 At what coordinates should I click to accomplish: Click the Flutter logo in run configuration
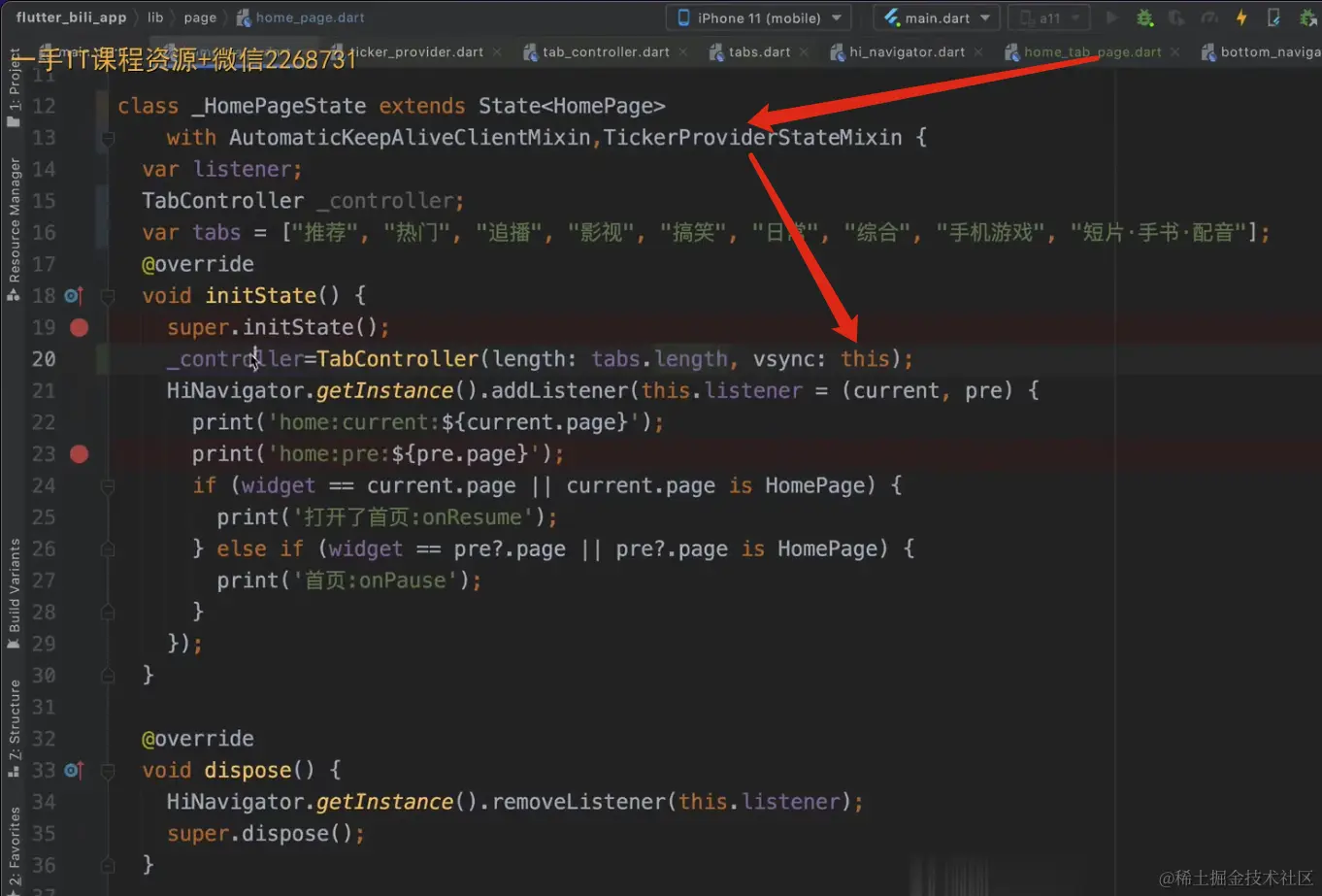point(892,17)
